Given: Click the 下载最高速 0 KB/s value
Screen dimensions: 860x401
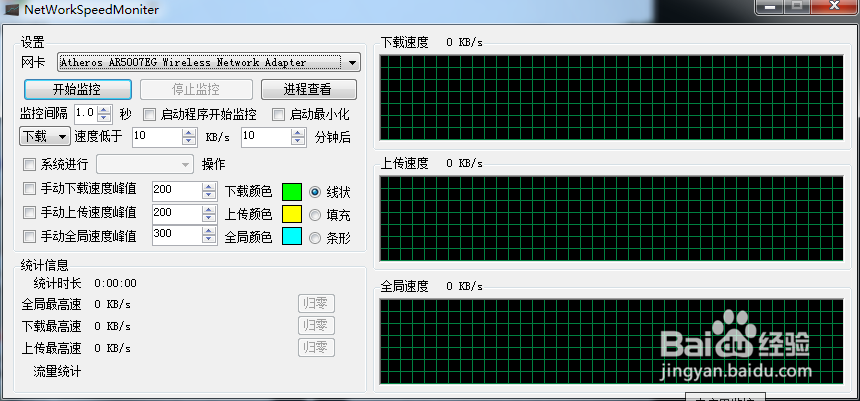Looking at the screenshot, I should pos(112,326).
